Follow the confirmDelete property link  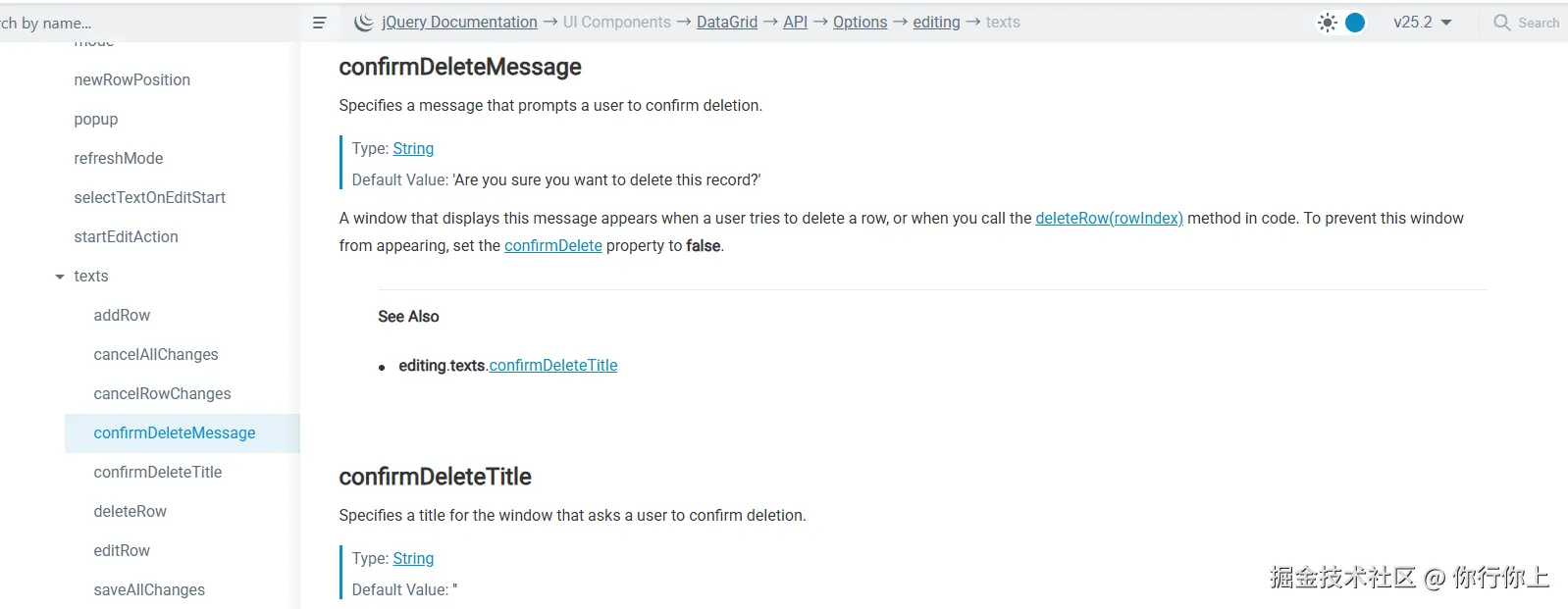pos(552,246)
